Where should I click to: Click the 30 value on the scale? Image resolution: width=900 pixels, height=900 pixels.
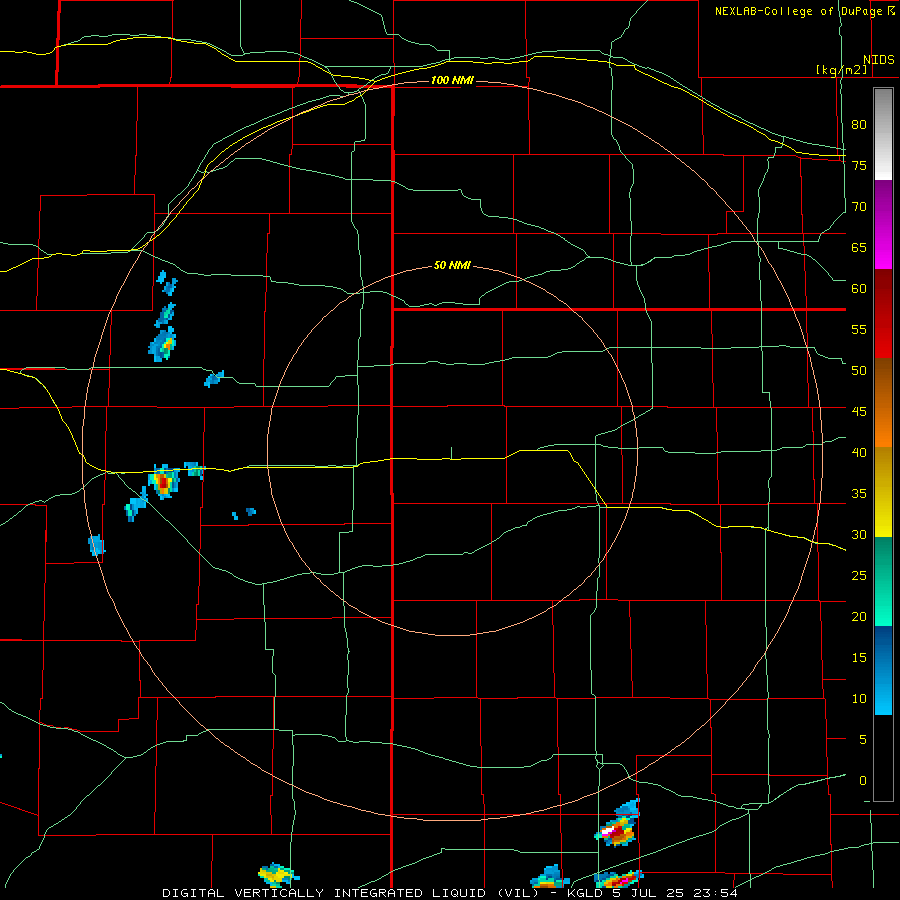pyautogui.click(x=859, y=534)
